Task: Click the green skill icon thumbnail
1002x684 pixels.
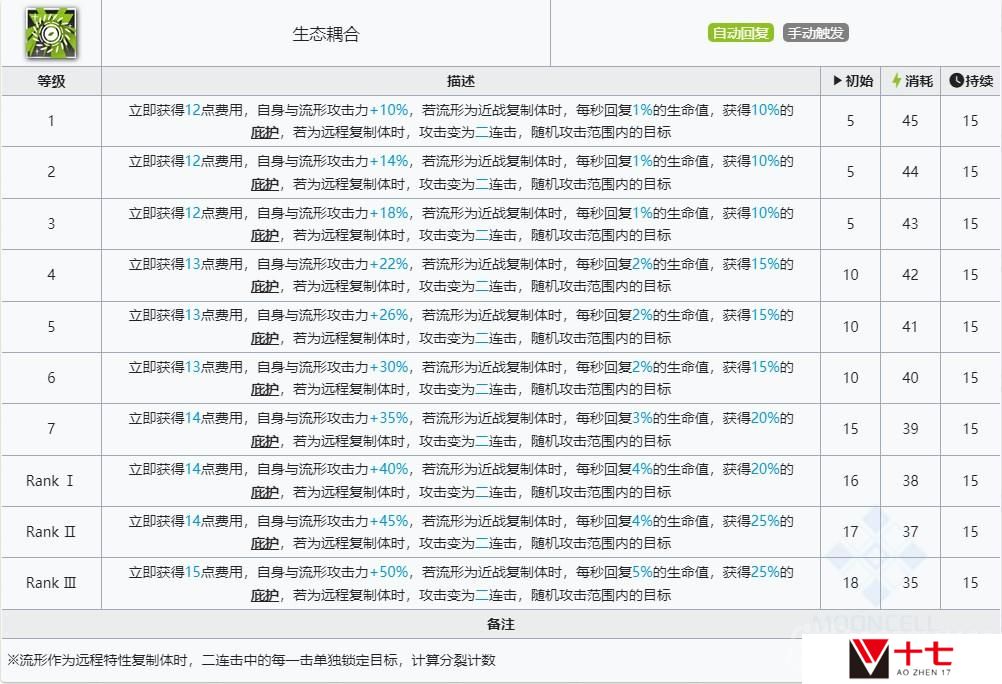Action: 51,33
